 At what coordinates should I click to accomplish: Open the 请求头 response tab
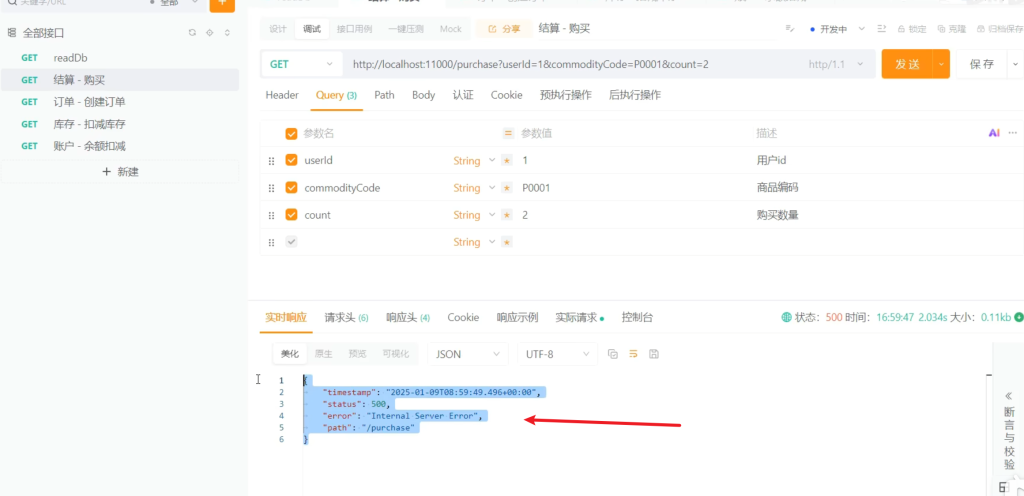(346, 317)
